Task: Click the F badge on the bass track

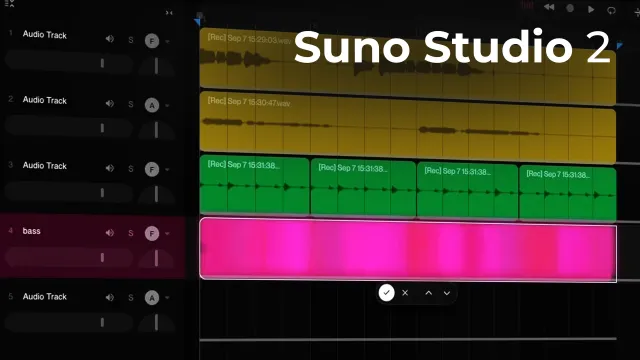Action: (x=152, y=233)
